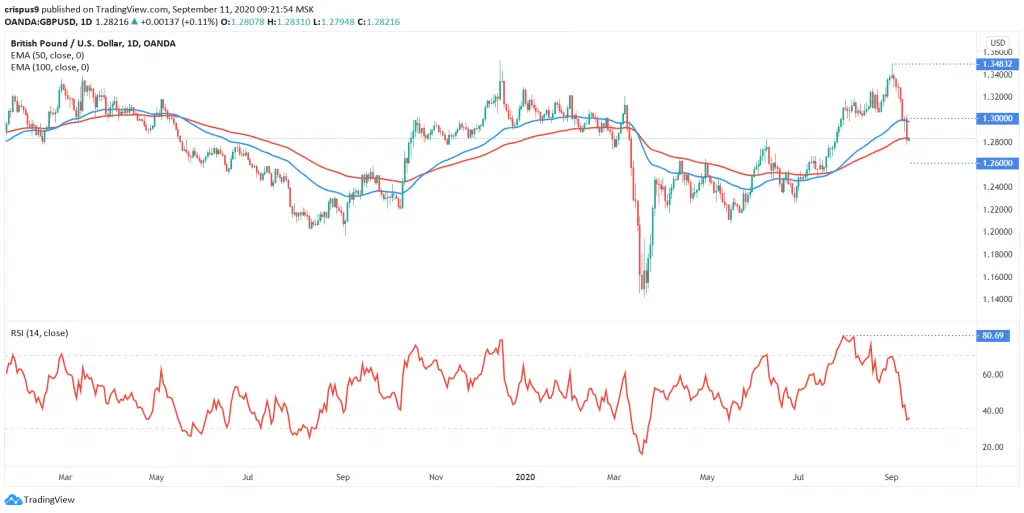Select the EMA (100, close, 0) indicator label
Viewport: 1024px width, 513px height.
52,67
